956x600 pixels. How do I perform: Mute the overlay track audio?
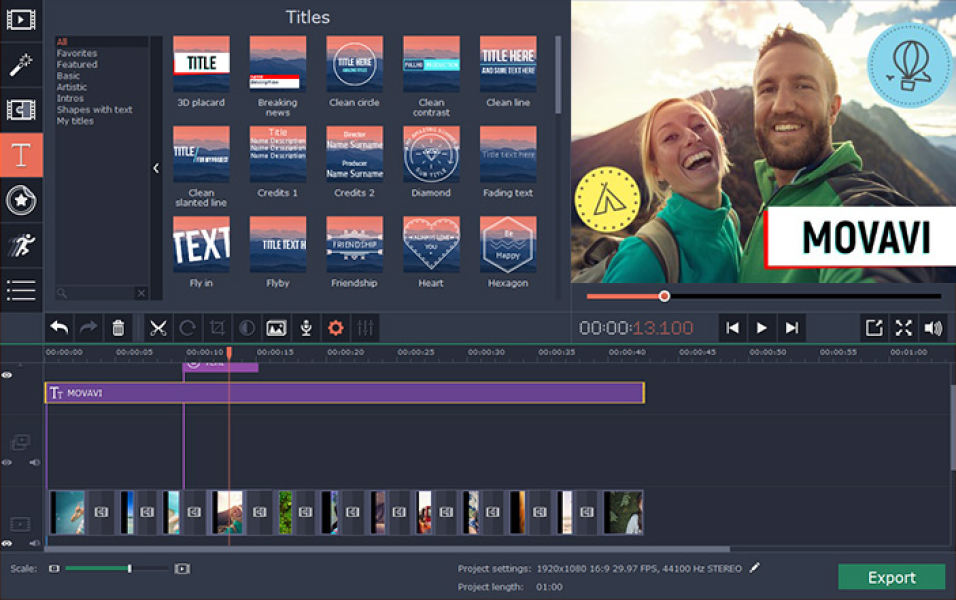[x=34, y=462]
